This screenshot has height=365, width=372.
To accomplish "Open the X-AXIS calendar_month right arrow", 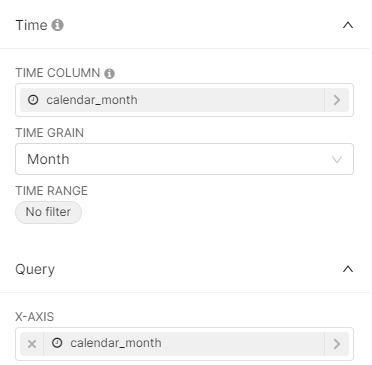I will coord(337,344).
